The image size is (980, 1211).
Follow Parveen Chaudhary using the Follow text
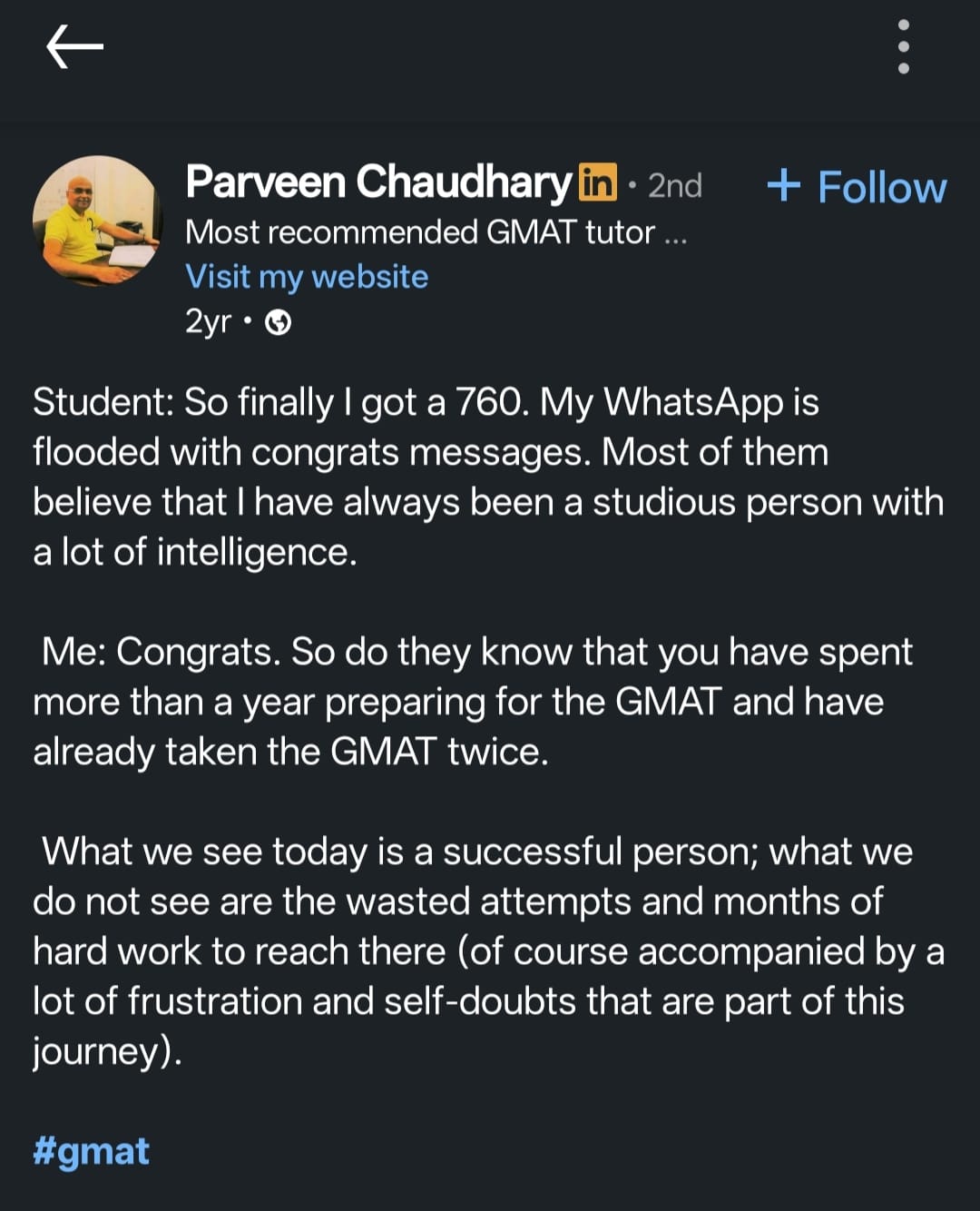coord(882,188)
